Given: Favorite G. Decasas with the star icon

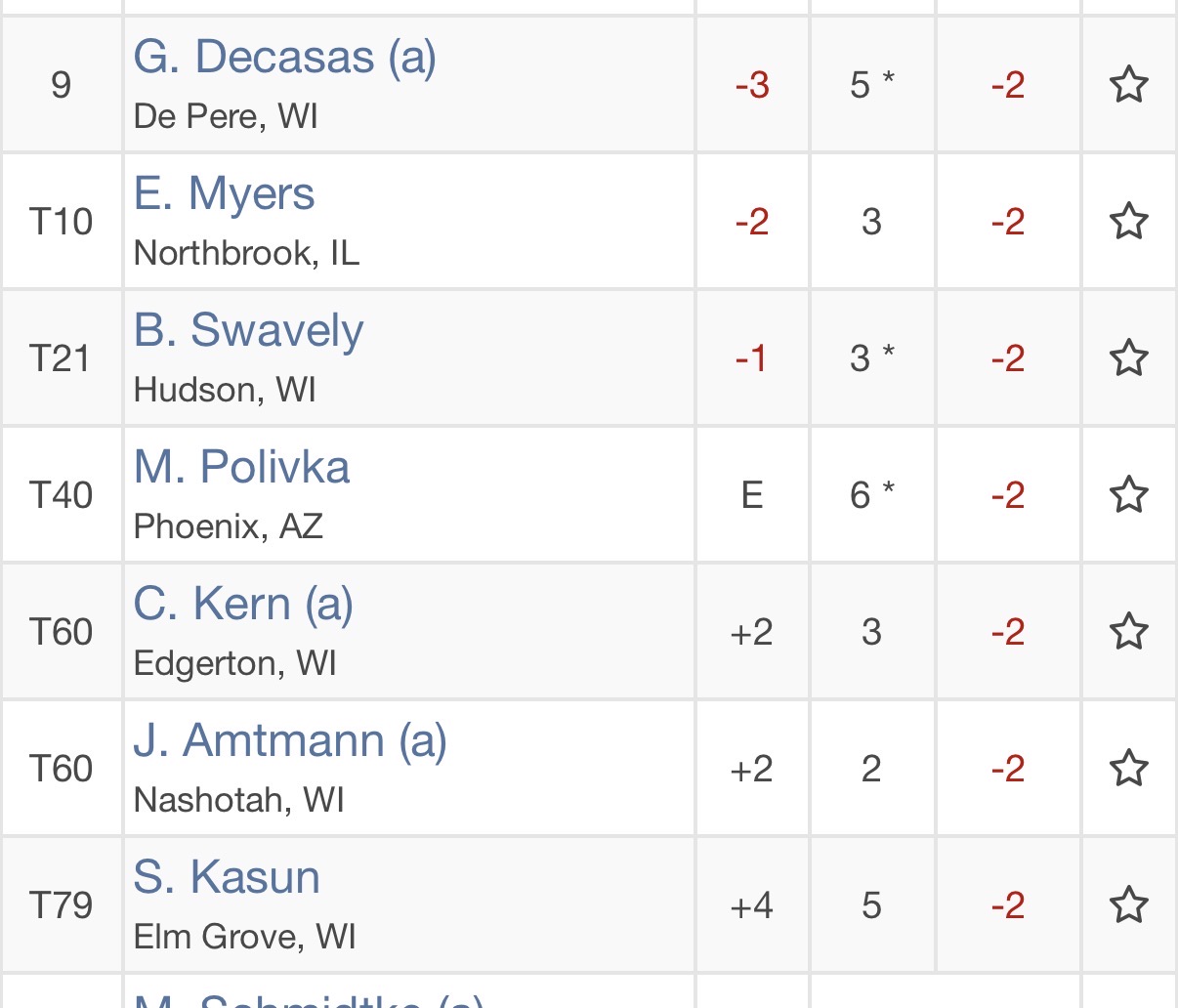Looking at the screenshot, I should (1128, 85).
